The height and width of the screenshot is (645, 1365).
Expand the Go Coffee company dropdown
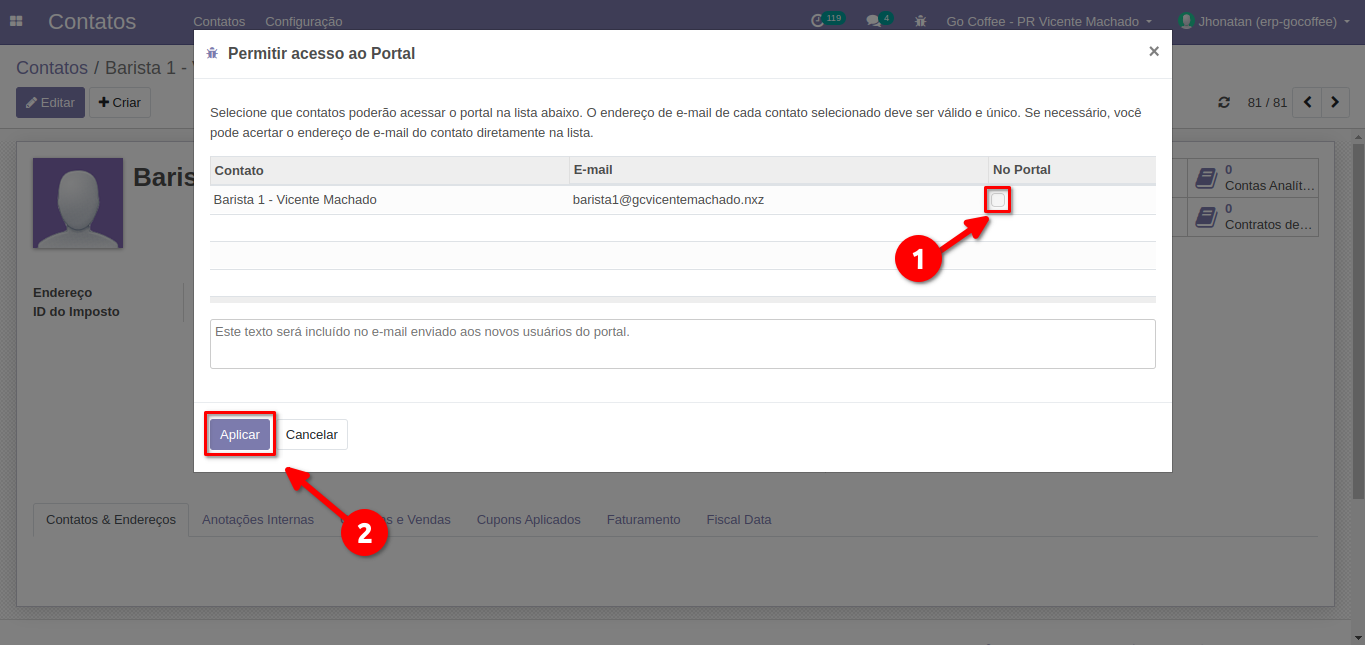pyautogui.click(x=1049, y=21)
